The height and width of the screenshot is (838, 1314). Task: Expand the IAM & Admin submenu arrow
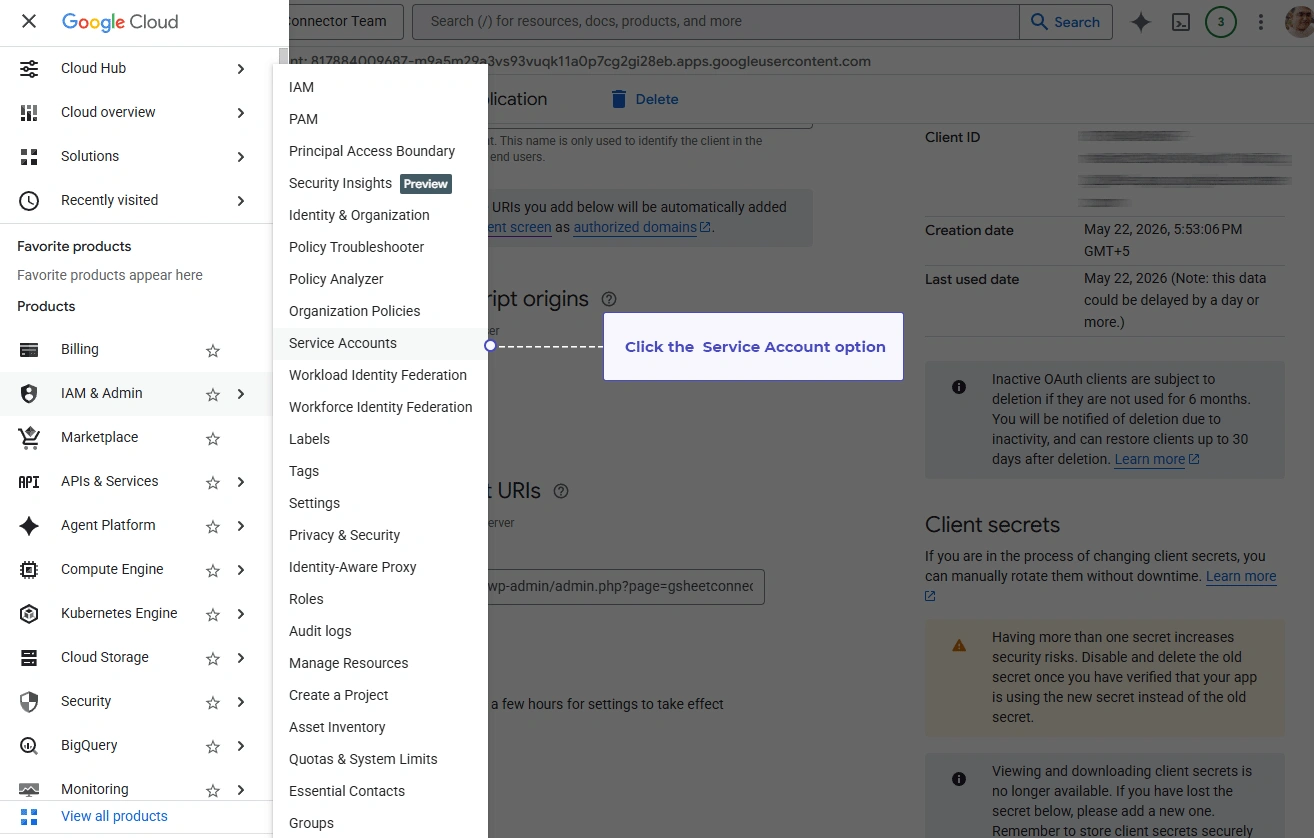(241, 394)
